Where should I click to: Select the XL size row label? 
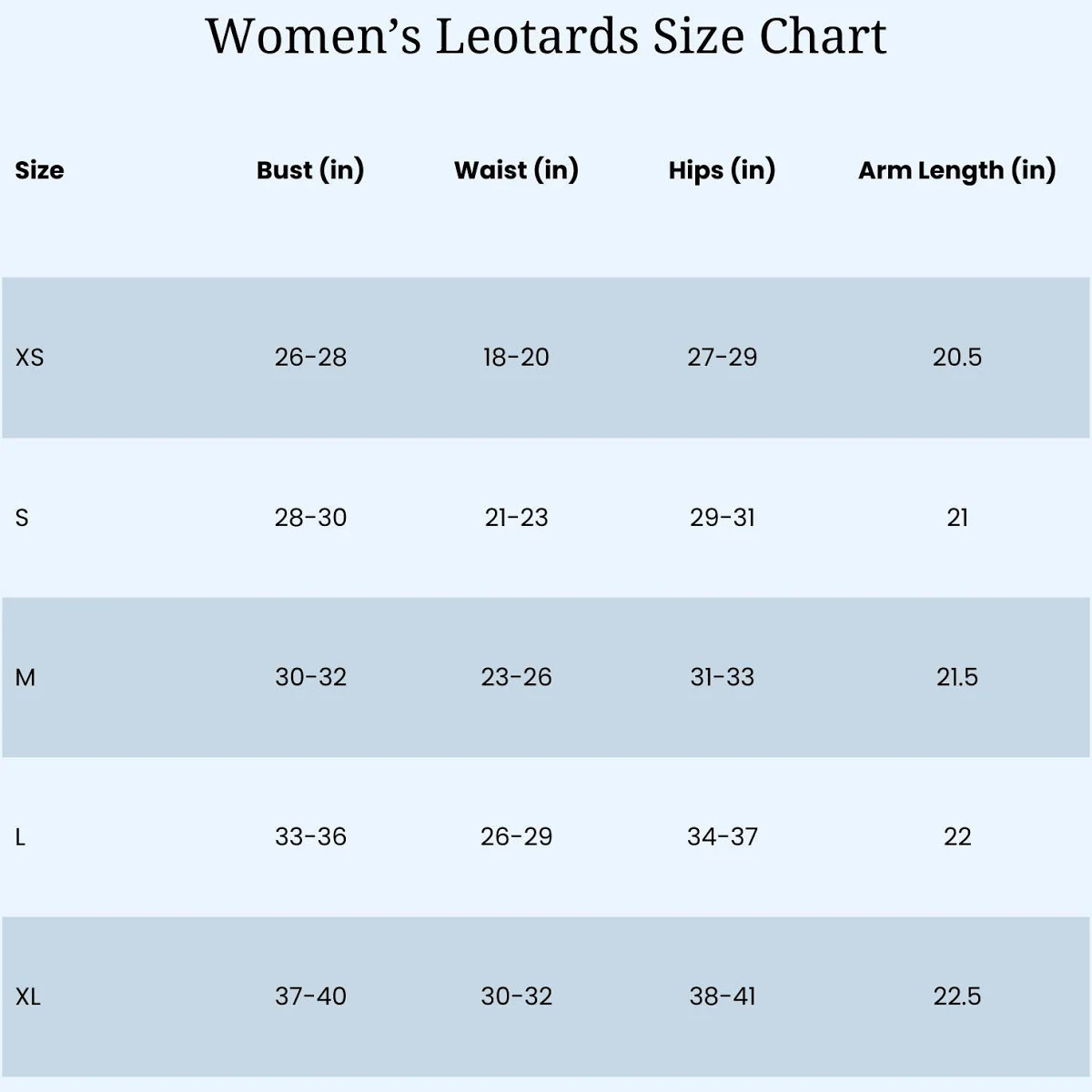click(x=28, y=997)
